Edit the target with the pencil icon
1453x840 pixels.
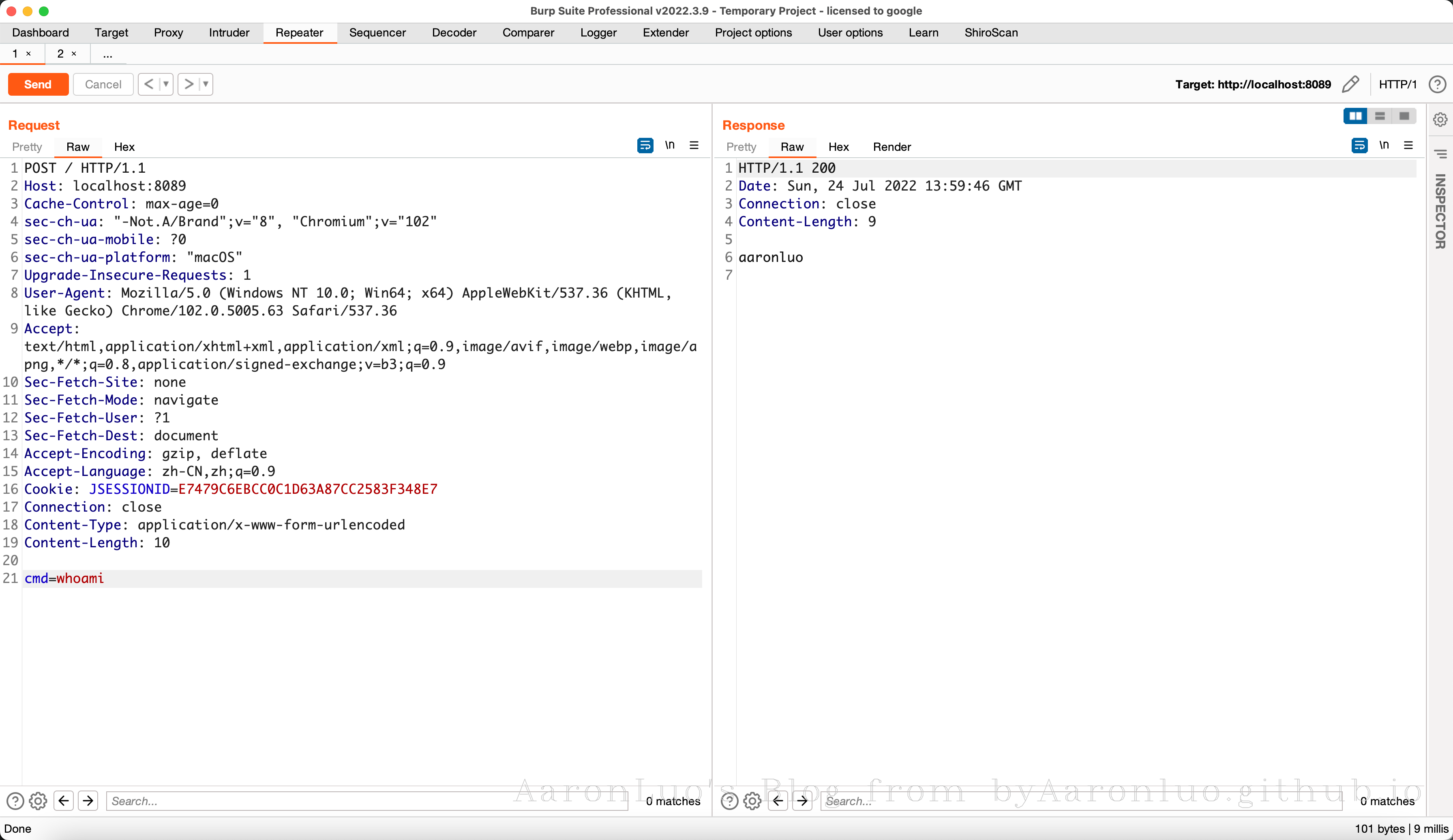[1351, 84]
